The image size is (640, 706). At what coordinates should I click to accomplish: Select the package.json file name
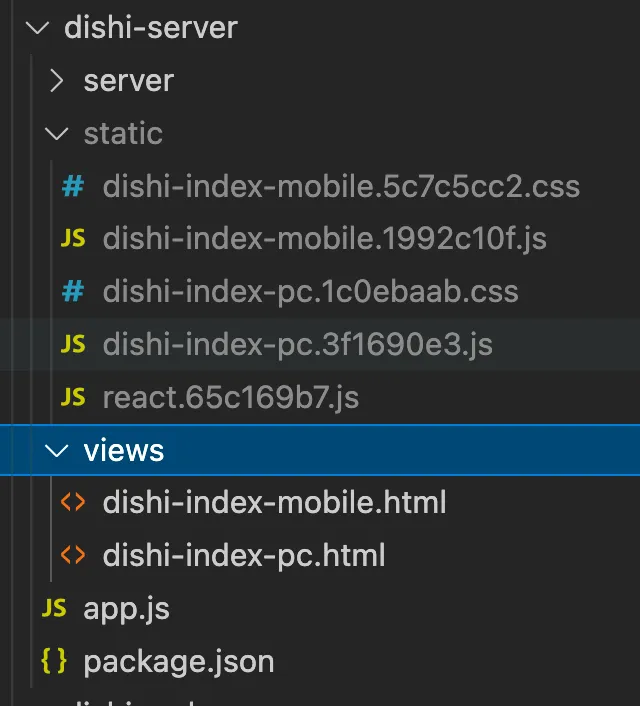pos(178,661)
